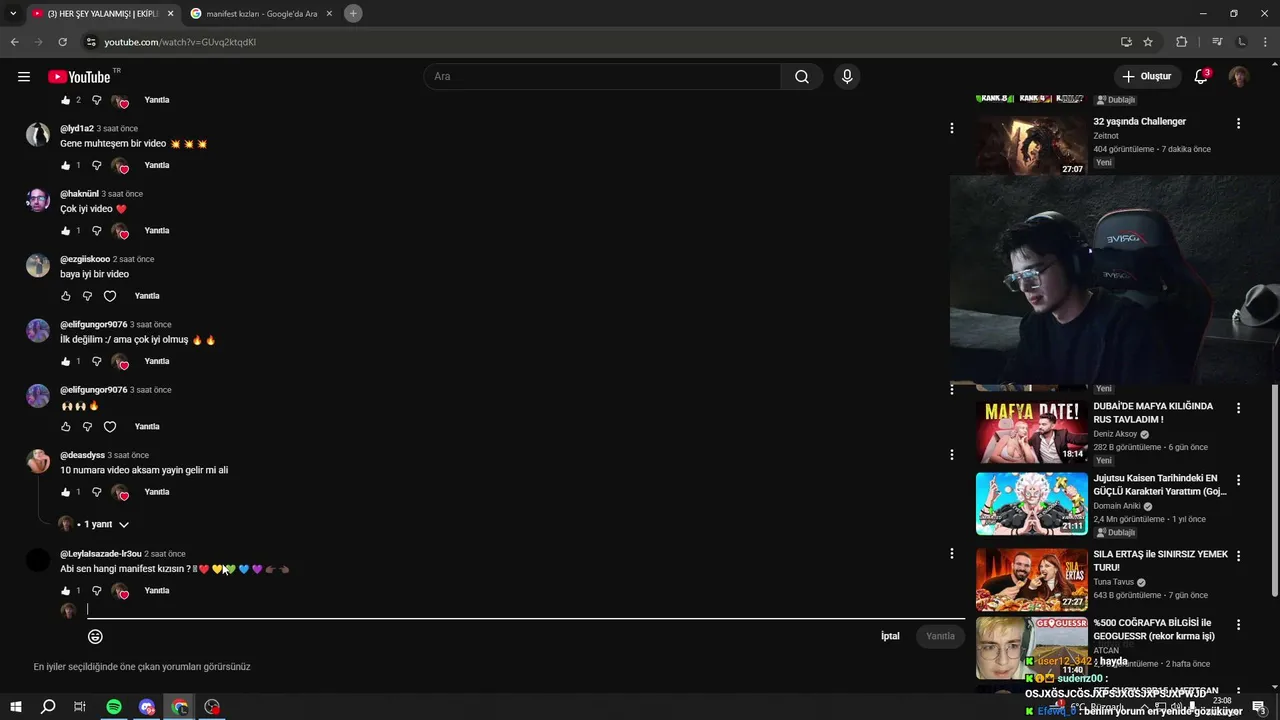The height and width of the screenshot is (720, 1280).
Task: Open Chrome three-dot menu
Action: tap(1265, 42)
